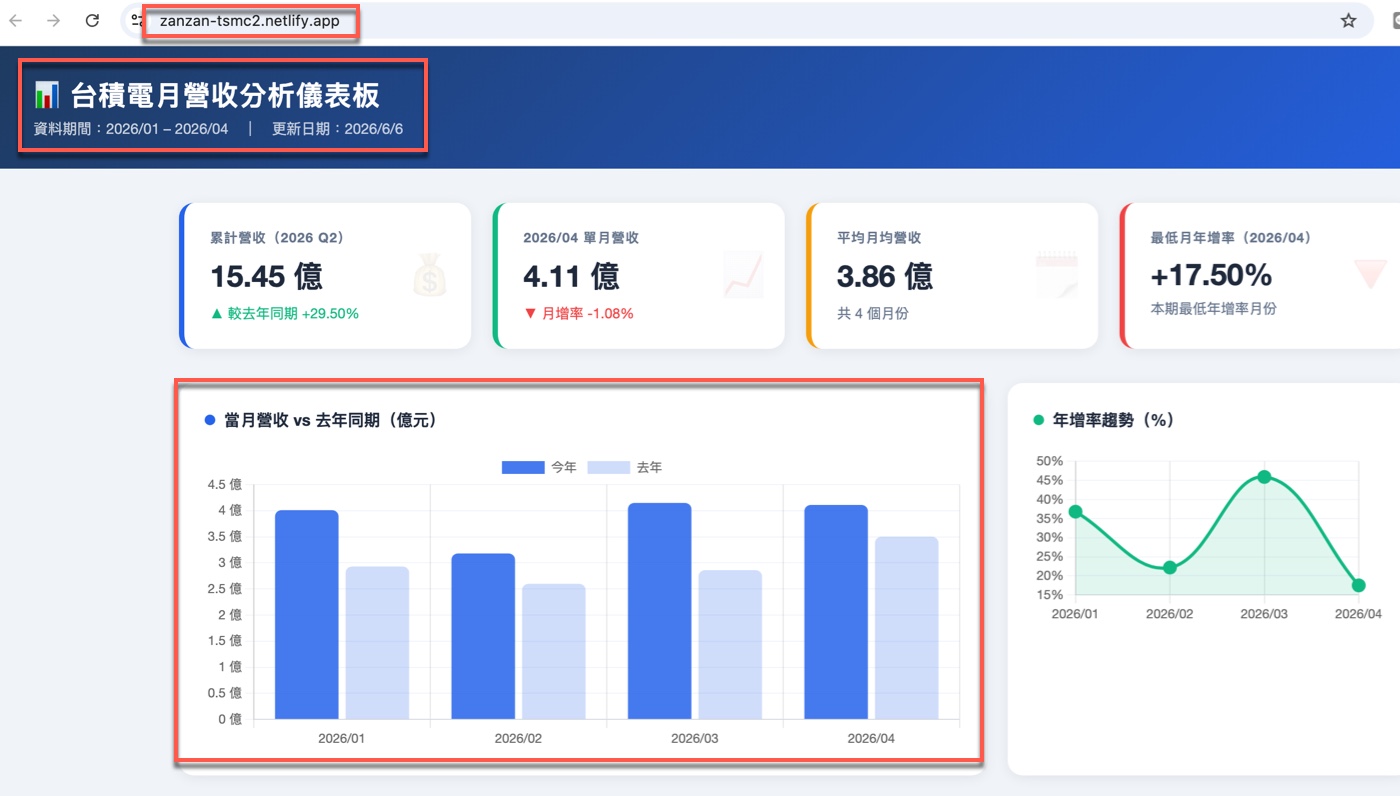Click the calendar icon on 平均月均營收 card
Viewport: 1400px width, 796px height.
click(1057, 275)
